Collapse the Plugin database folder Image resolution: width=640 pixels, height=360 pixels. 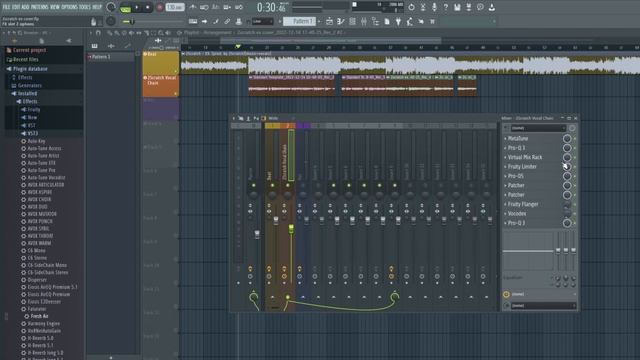[x=29, y=69]
